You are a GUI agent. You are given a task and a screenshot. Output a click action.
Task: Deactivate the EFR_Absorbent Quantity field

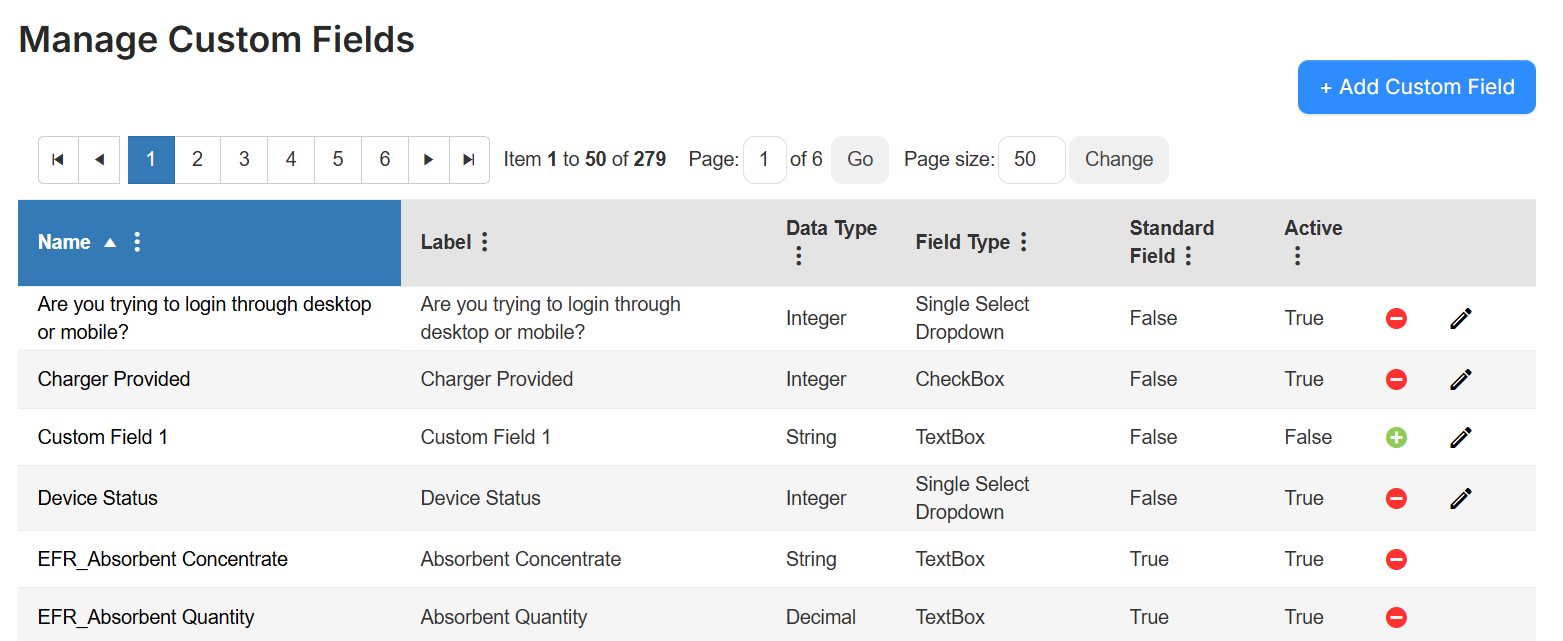click(x=1396, y=617)
